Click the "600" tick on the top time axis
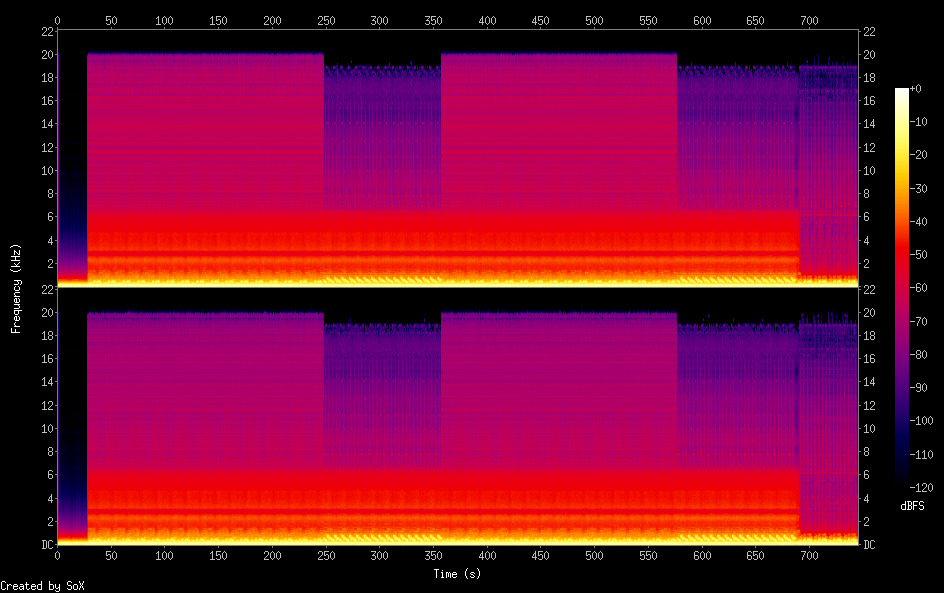944x593 pixels. click(702, 20)
